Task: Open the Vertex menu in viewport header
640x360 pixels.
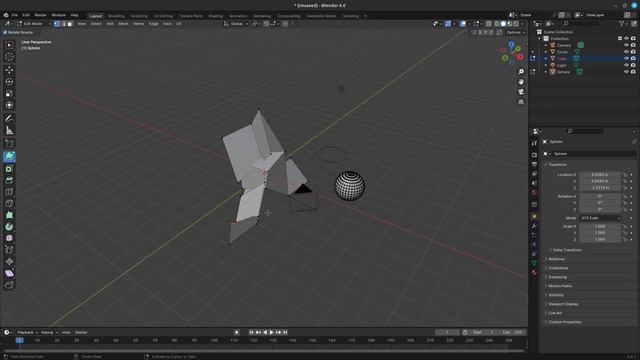Action: tap(138, 24)
